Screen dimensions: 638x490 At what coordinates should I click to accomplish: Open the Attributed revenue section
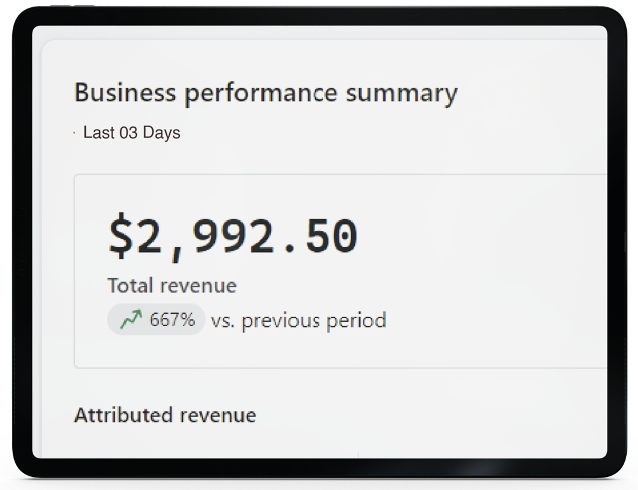(165, 415)
